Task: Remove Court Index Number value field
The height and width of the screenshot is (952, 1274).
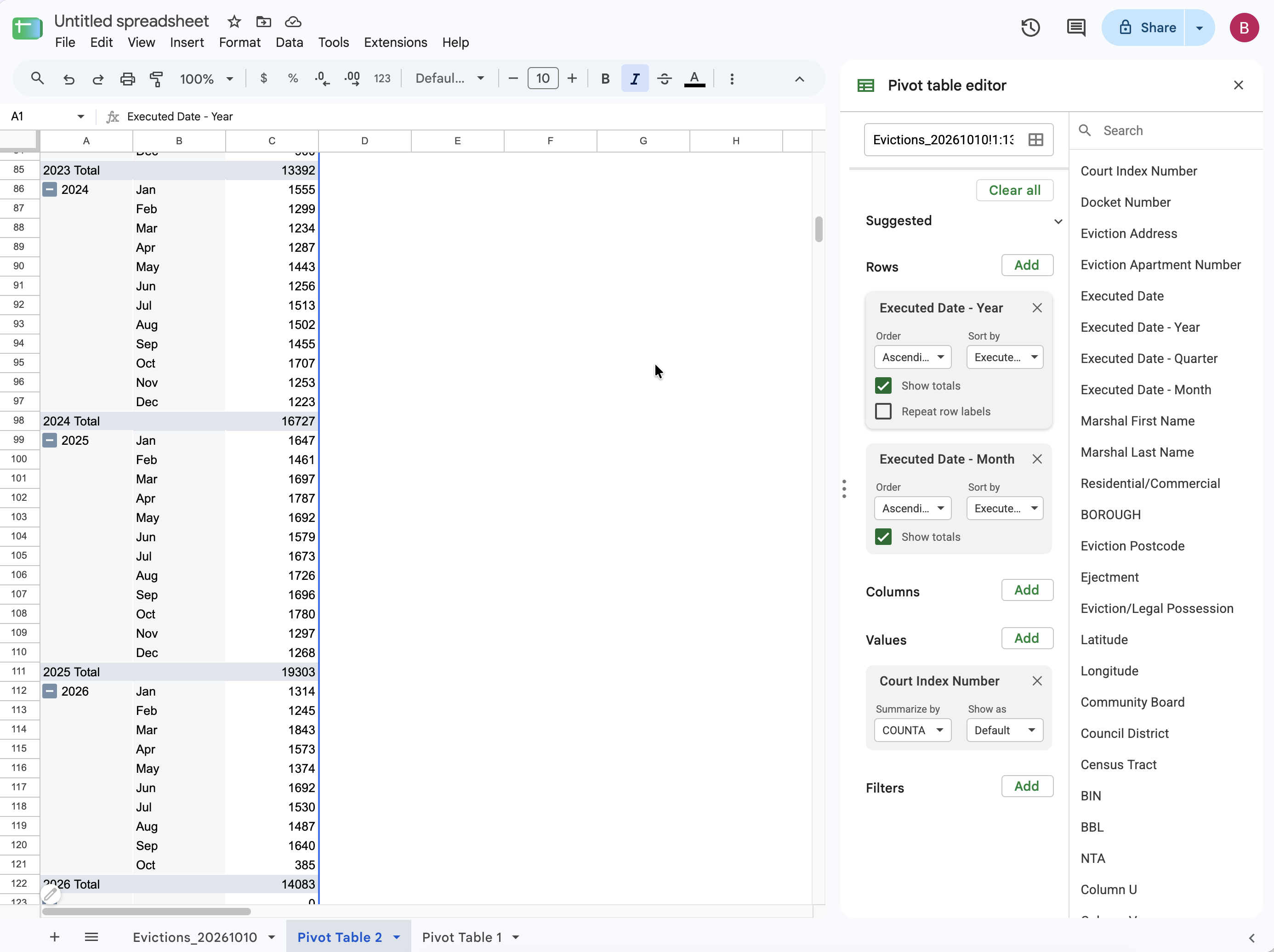Action: coord(1037,681)
